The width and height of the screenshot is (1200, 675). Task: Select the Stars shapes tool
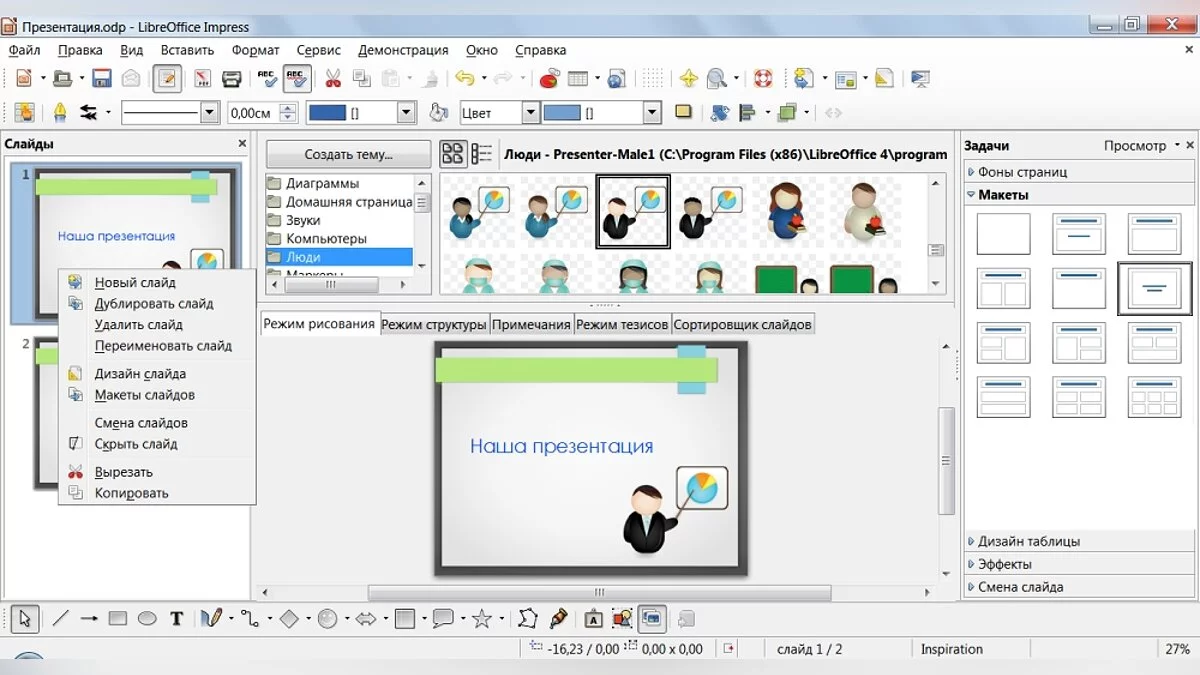coord(482,619)
